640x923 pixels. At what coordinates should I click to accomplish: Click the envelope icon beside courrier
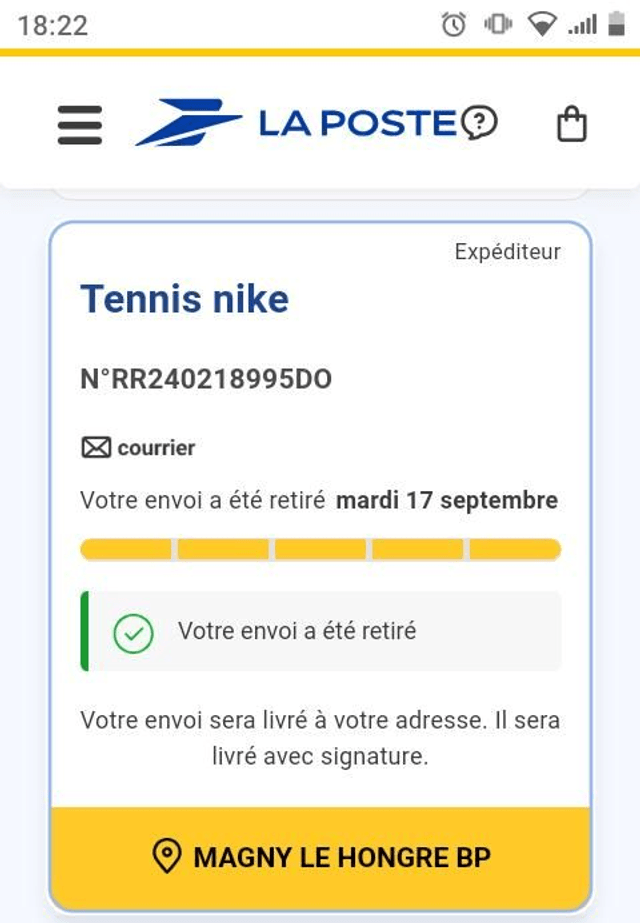(96, 448)
